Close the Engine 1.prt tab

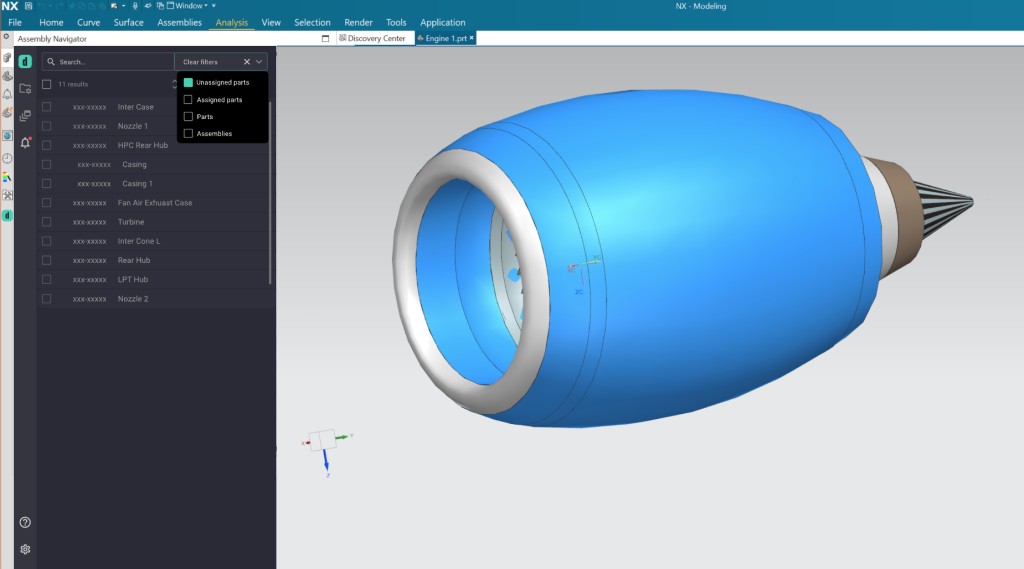472,38
